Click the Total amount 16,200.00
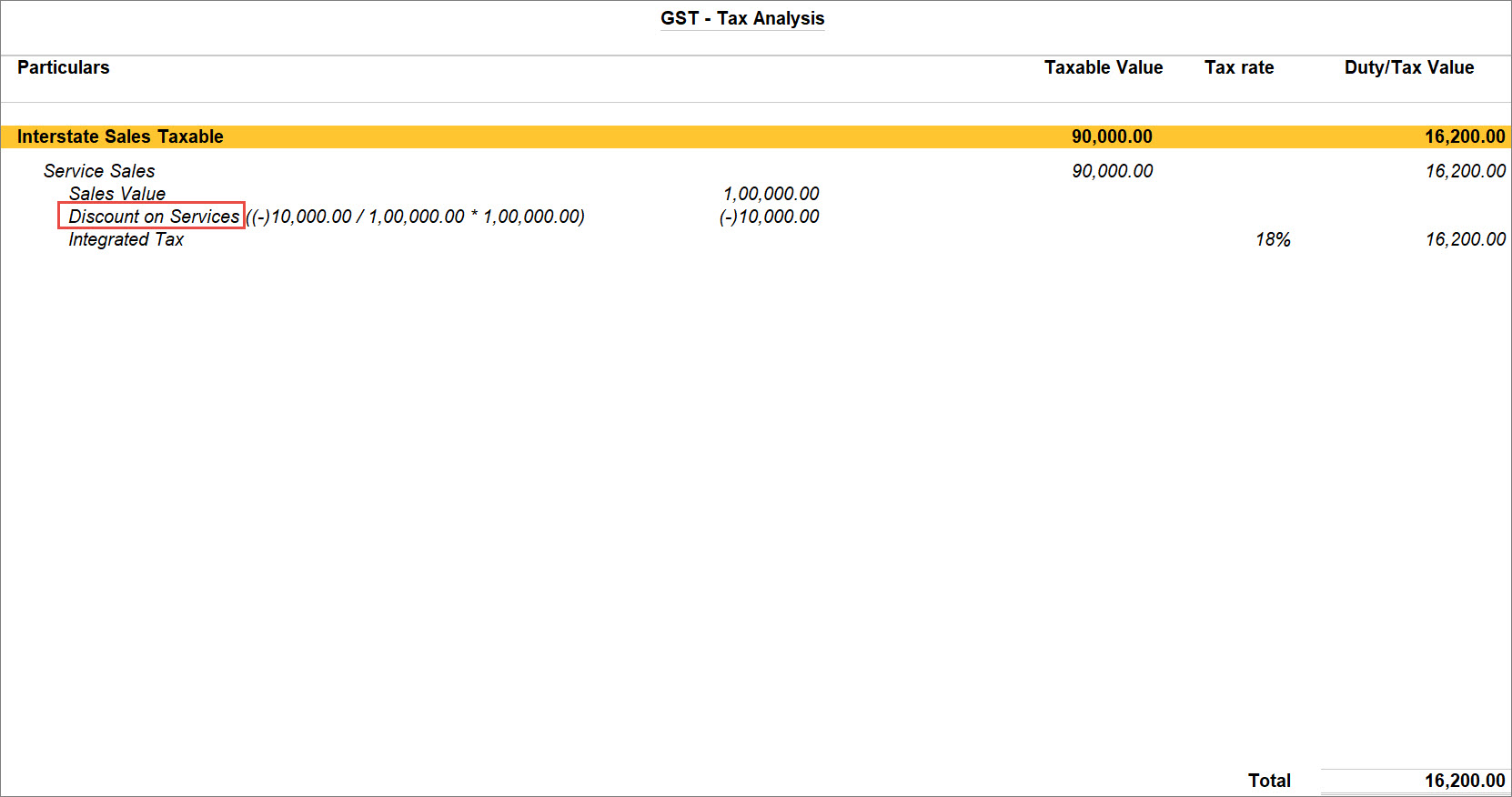Image resolution: width=1512 pixels, height=797 pixels. 1465,781
